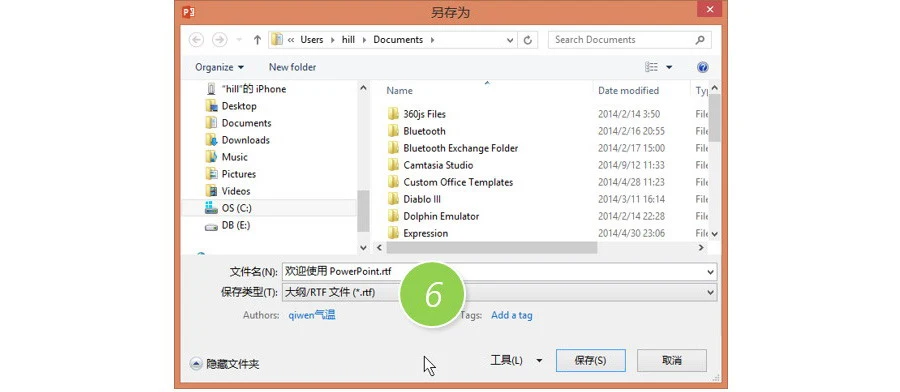Screen dimensions: 900x392
Task: Change the view with view icon
Action: (651, 67)
